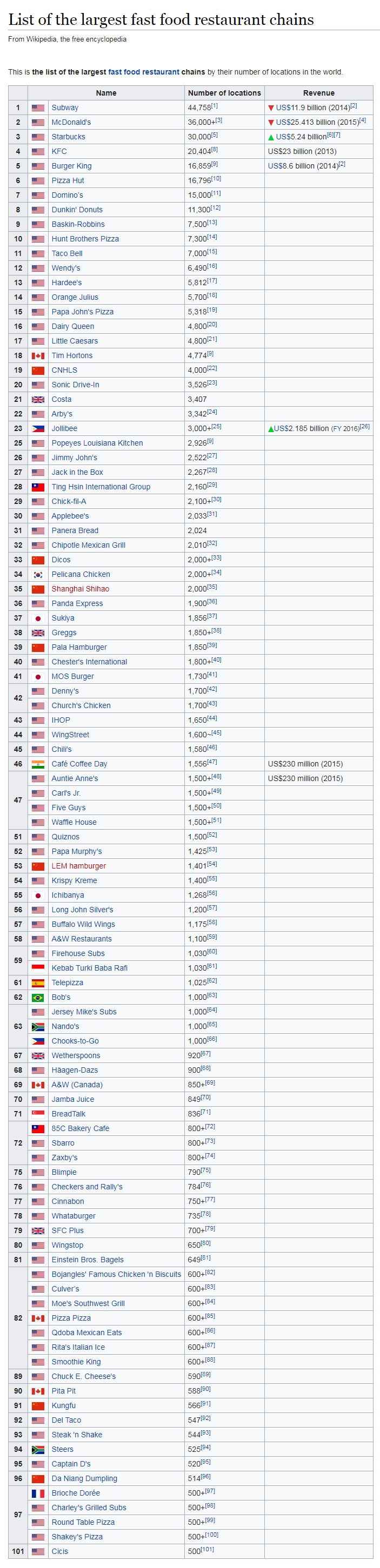The width and height of the screenshot is (380, 1568).
Task: Open the KFC article link
Action: click(59, 152)
